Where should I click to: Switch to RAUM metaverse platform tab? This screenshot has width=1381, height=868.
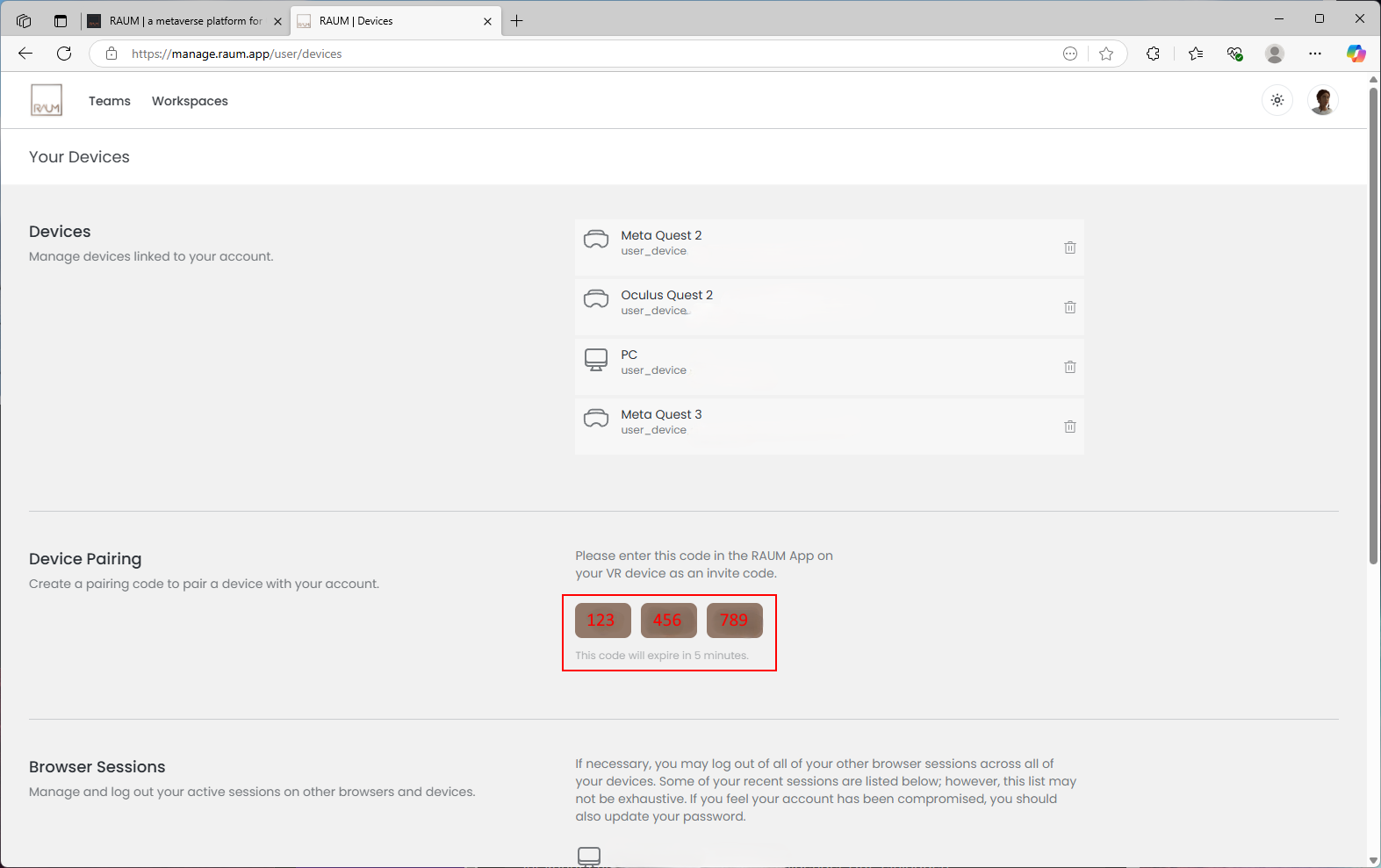coord(185,21)
